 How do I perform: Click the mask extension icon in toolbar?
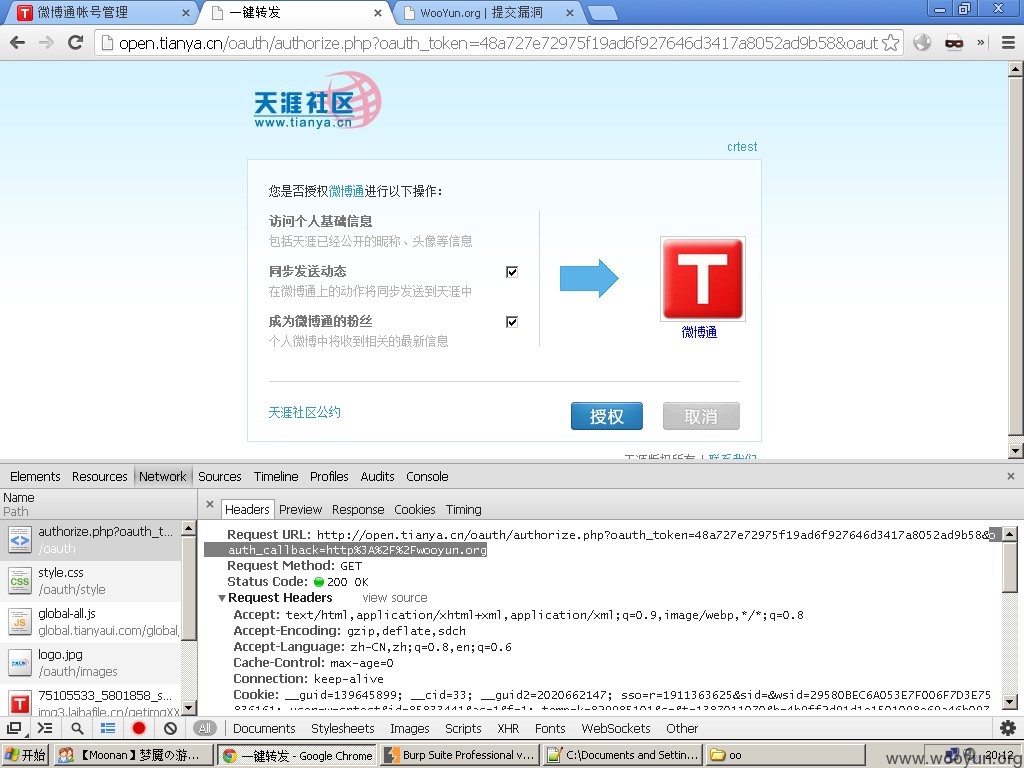point(954,43)
